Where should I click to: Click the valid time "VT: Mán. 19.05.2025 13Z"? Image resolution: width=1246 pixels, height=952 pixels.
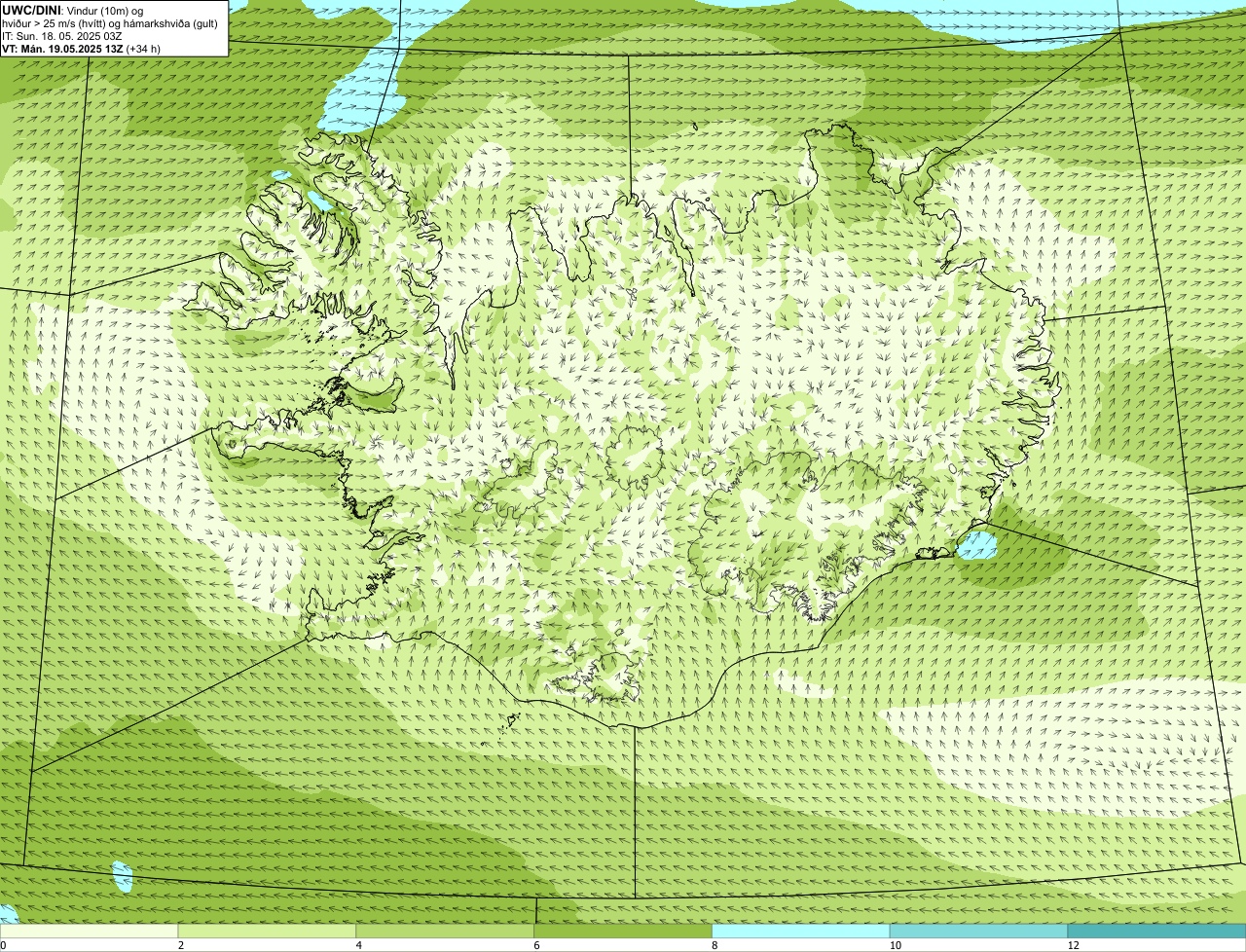pyautogui.click(x=62, y=48)
